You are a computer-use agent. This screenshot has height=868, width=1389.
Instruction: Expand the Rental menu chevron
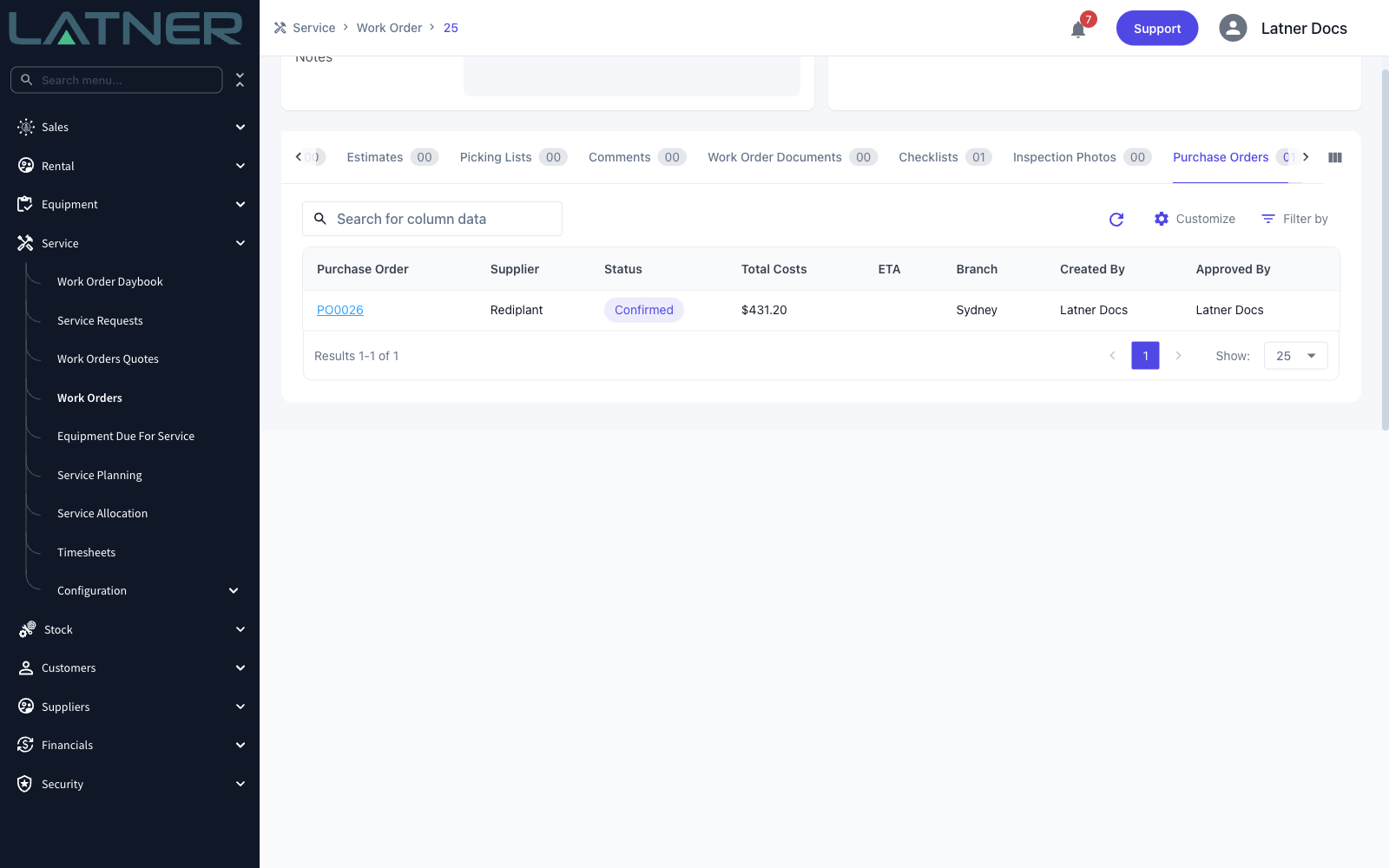coord(240,166)
